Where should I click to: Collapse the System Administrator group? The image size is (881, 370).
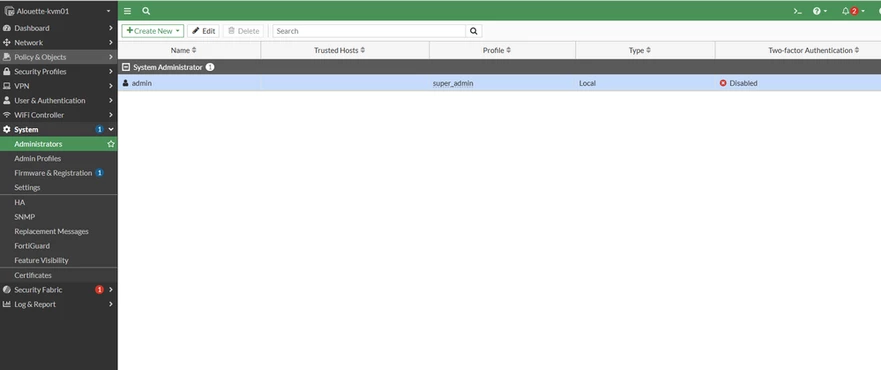pyautogui.click(x=126, y=67)
